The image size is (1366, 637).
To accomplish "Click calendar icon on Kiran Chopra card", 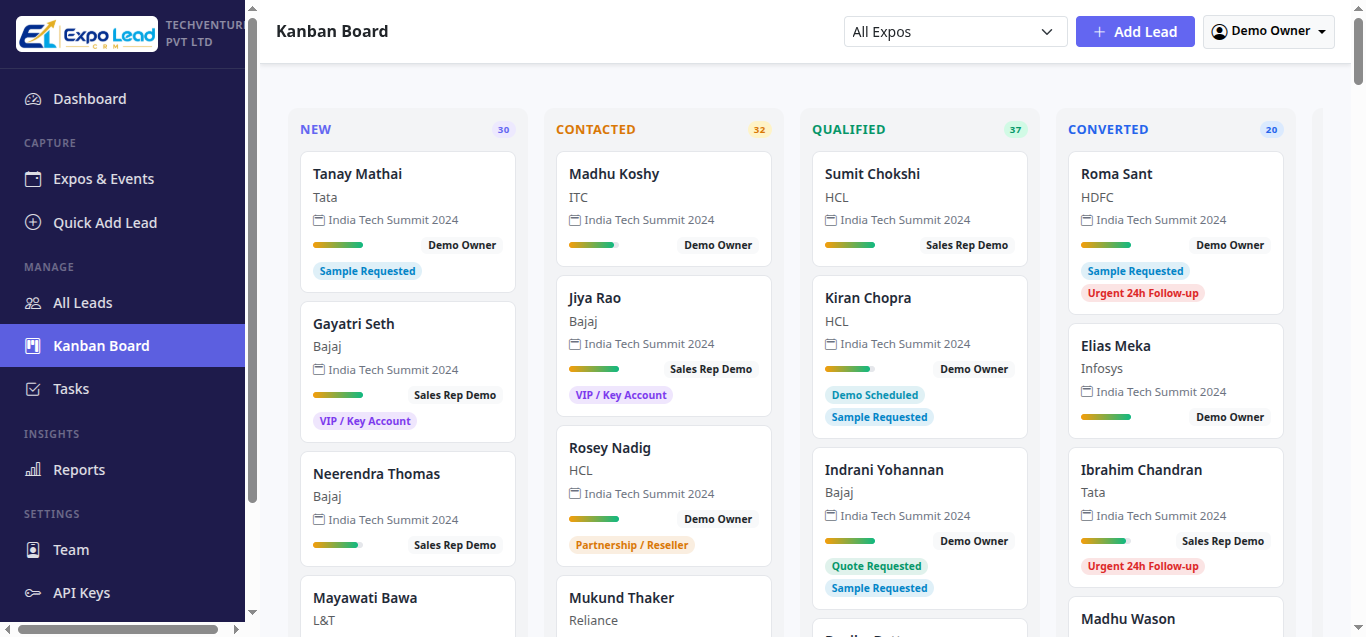I will click(831, 344).
